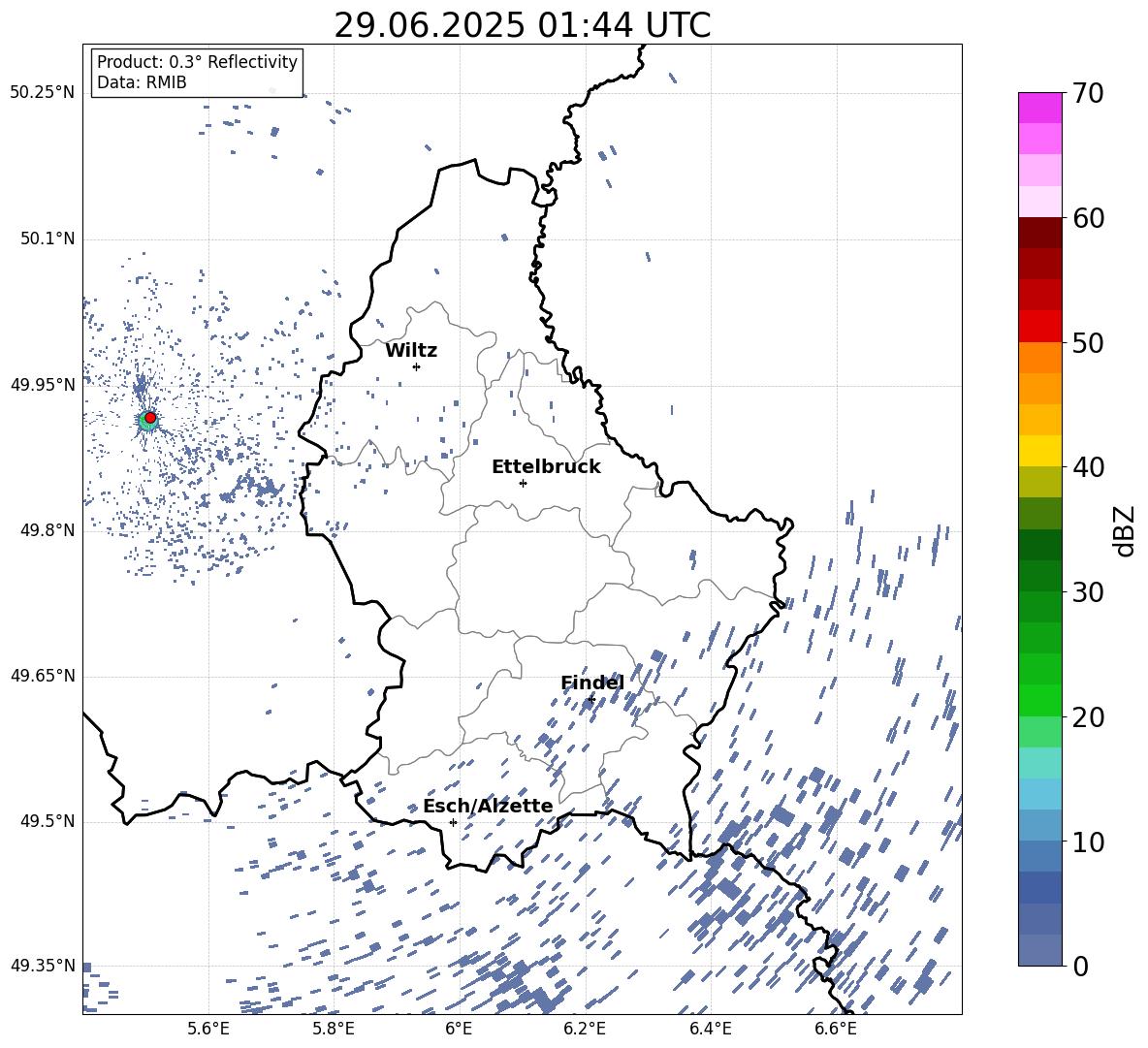Click the Wiltz station cross marker

[x=416, y=366]
